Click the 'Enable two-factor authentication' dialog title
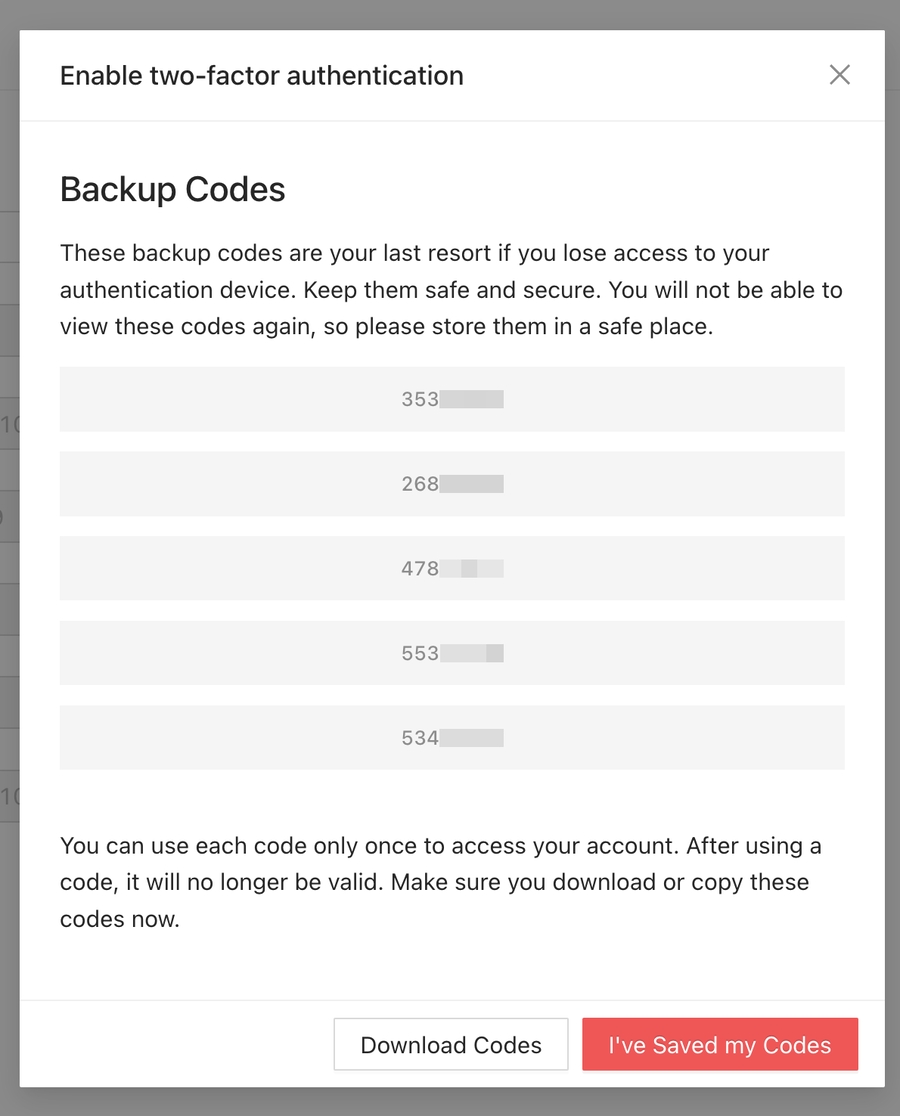 click(x=261, y=76)
